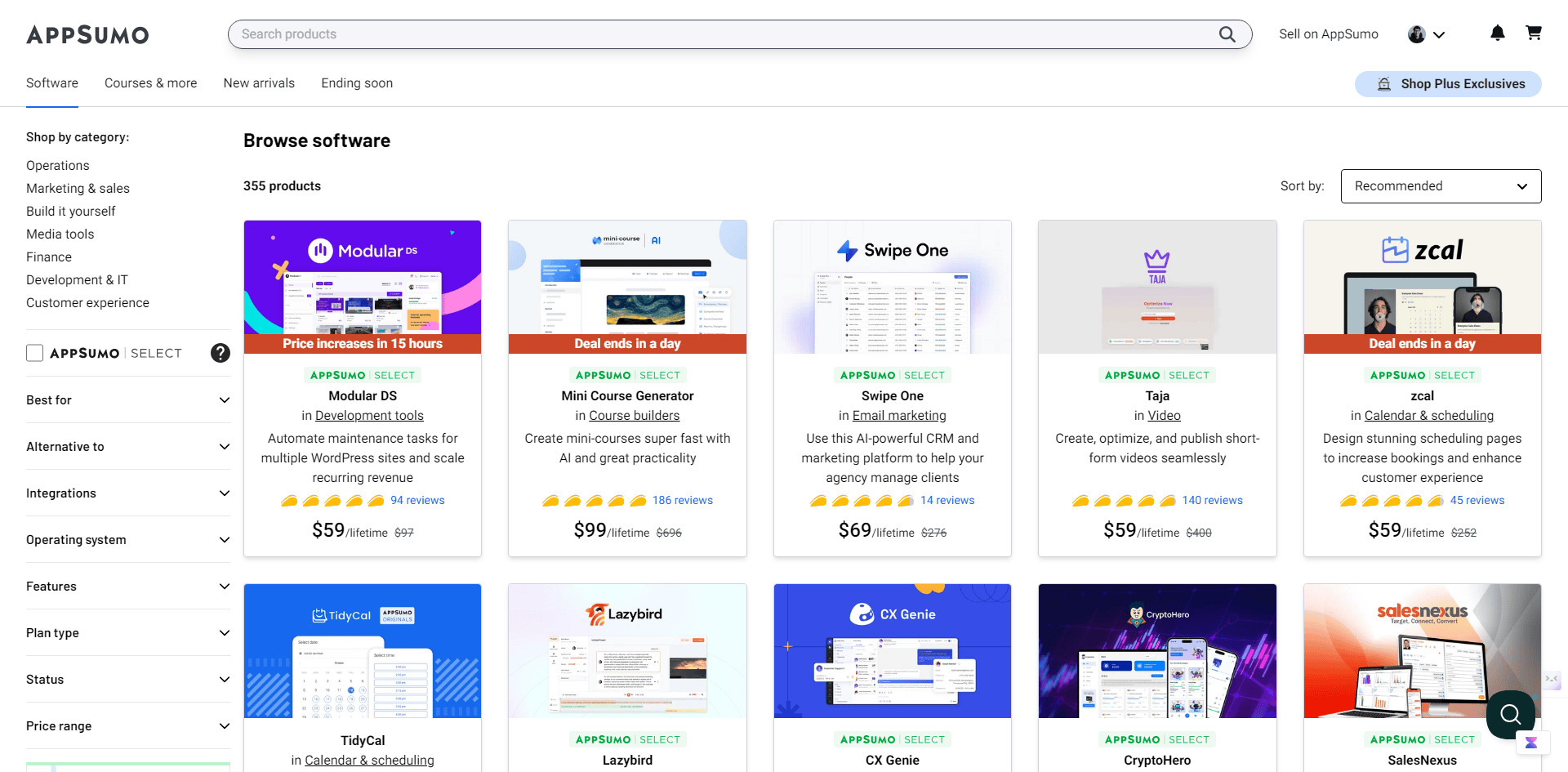
Task: Click the user avatar icon
Action: [x=1417, y=34]
